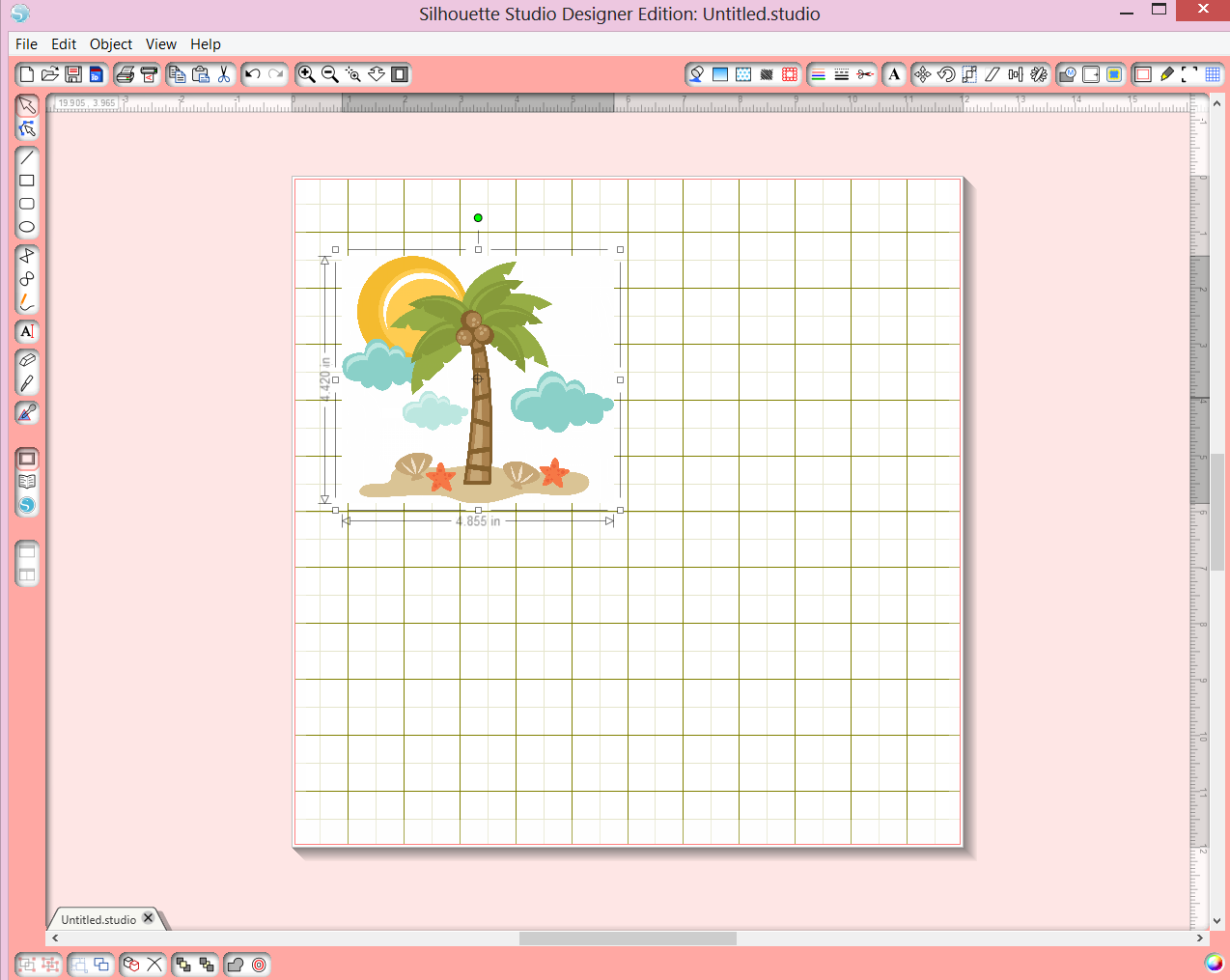Screen dimensions: 1230x980
Task: Open the Line Style options
Action: tap(839, 73)
